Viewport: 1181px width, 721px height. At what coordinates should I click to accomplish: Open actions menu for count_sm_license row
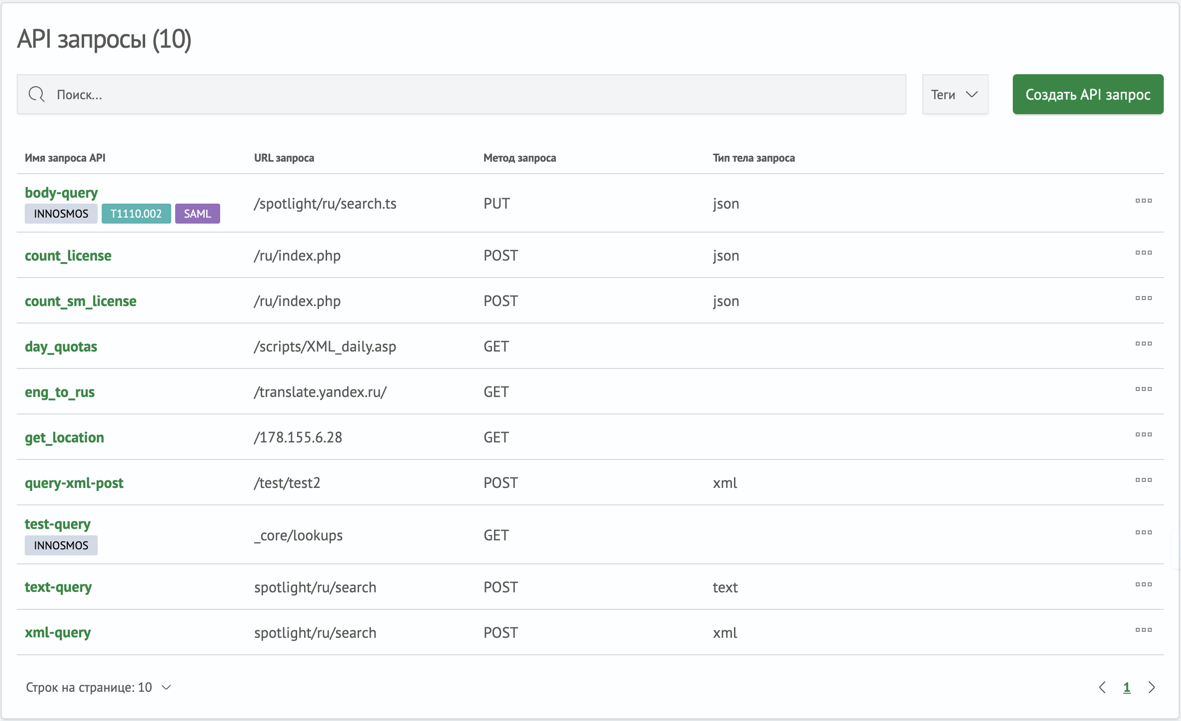(x=1143, y=298)
